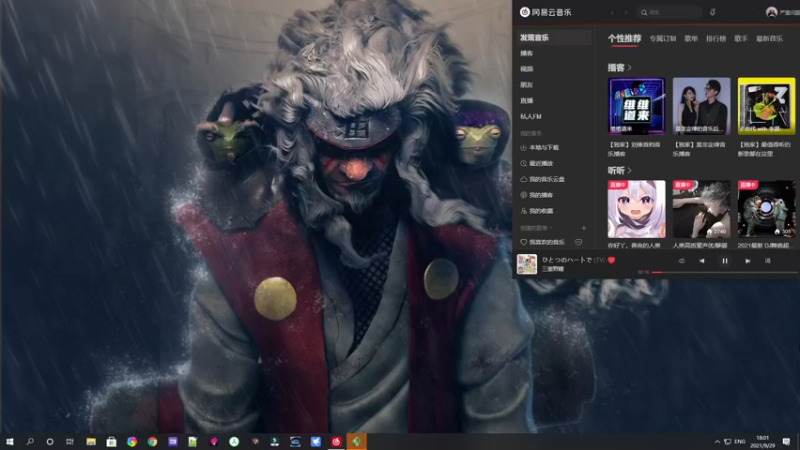Click the NetEase Cloud Music logo
This screenshot has height=450, width=800.
[545, 12]
